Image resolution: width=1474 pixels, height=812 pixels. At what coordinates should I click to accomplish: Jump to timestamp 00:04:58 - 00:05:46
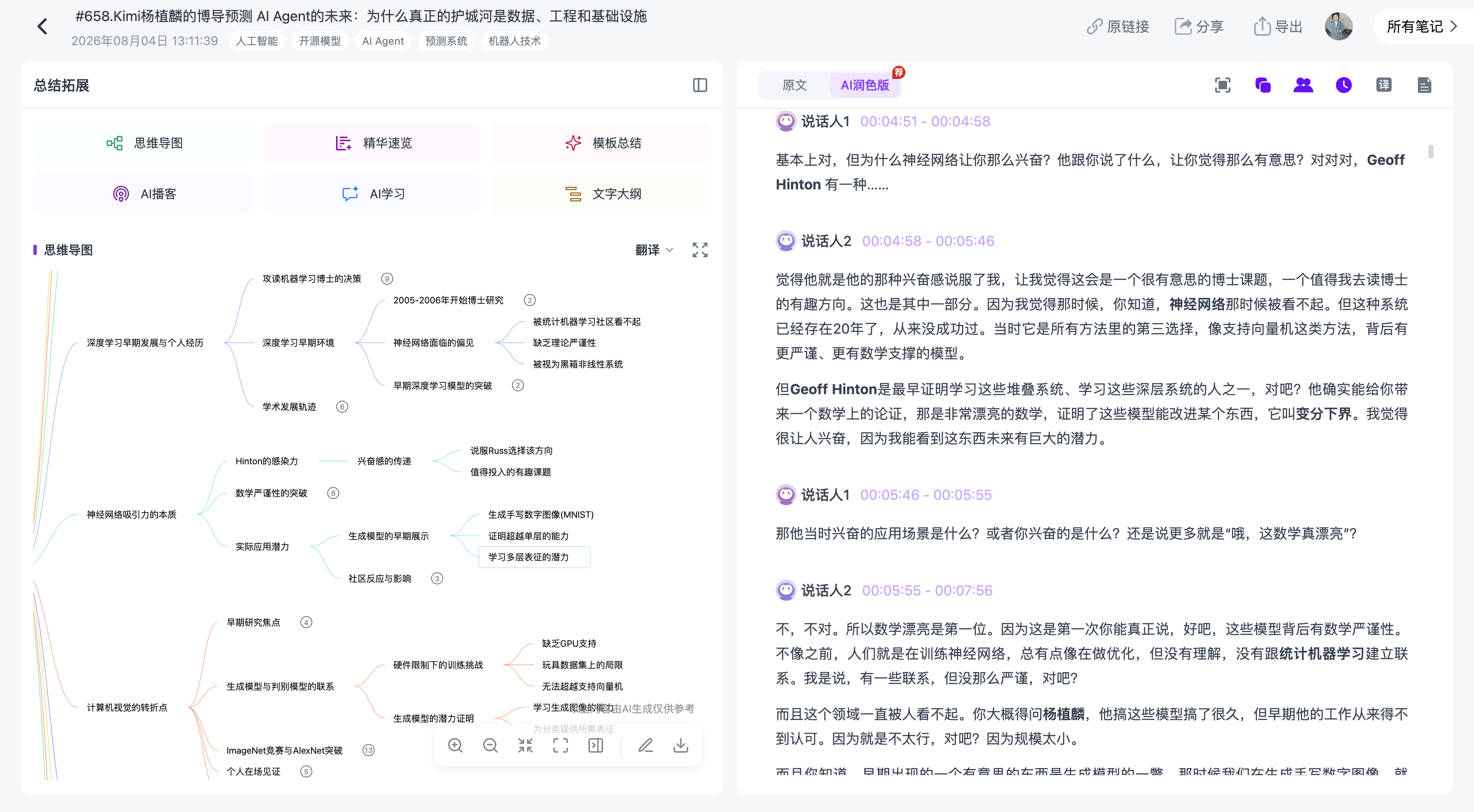pyautogui.click(x=928, y=241)
